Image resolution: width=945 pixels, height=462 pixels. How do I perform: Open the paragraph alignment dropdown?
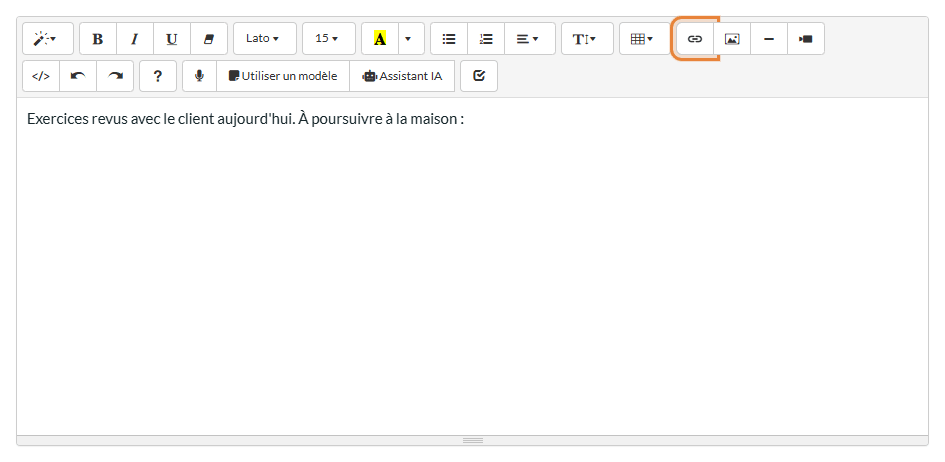(530, 39)
